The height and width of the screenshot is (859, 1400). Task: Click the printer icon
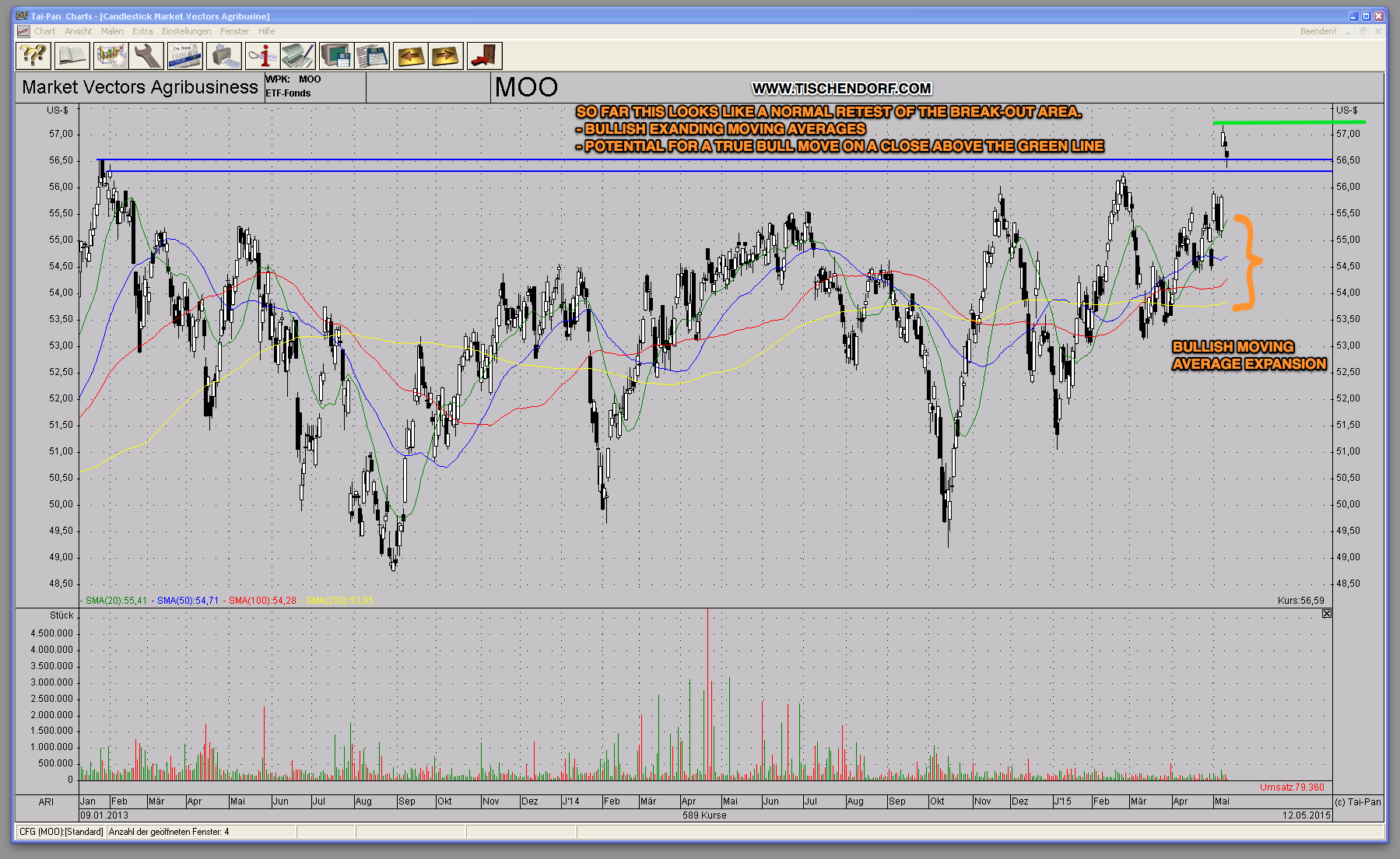pyautogui.click(x=223, y=56)
